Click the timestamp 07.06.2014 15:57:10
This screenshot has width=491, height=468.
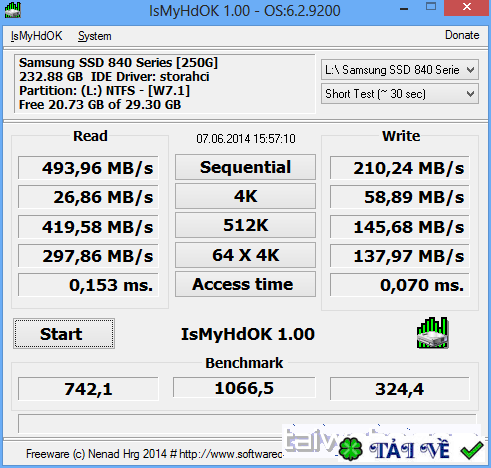(x=246, y=138)
